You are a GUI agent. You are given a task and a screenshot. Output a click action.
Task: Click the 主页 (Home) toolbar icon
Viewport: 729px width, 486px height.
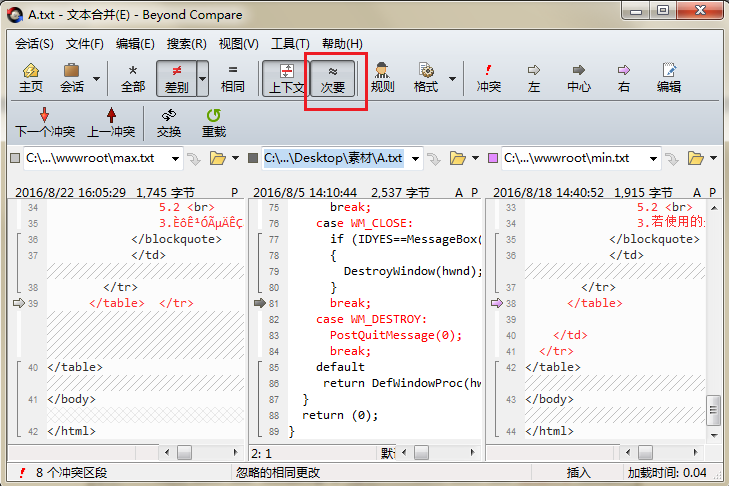pos(31,78)
